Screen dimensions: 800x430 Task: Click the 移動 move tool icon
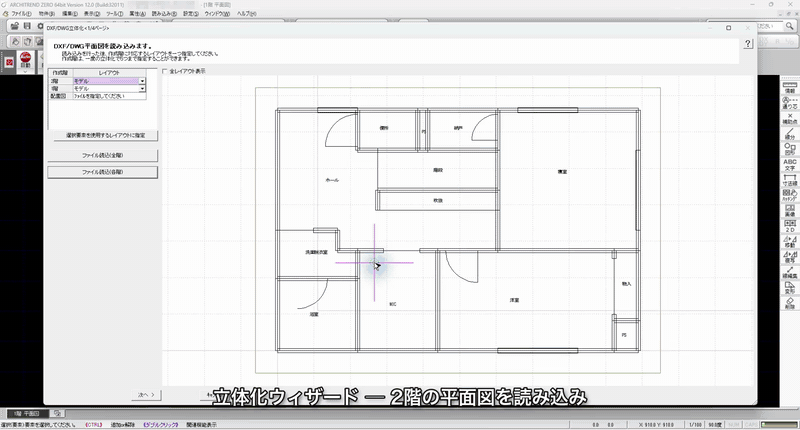(789, 241)
